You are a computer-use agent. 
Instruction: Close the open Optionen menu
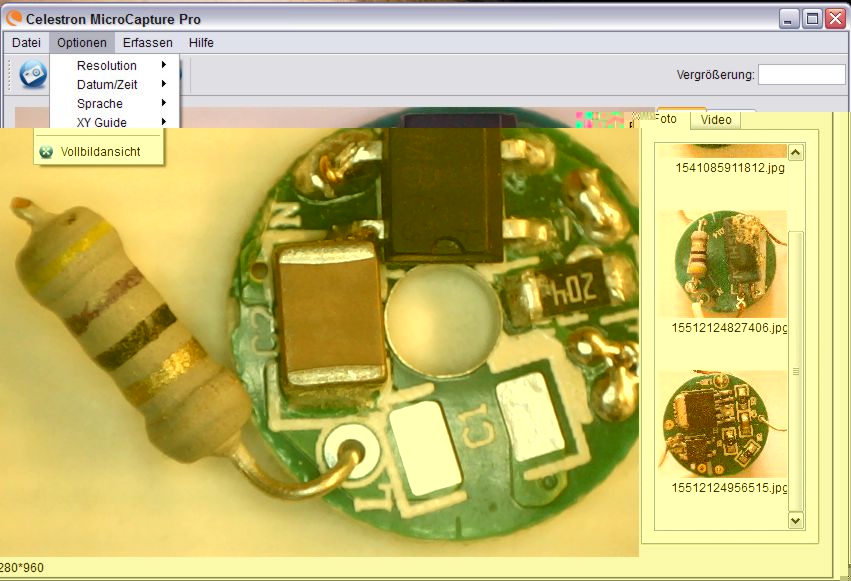click(x=81, y=43)
